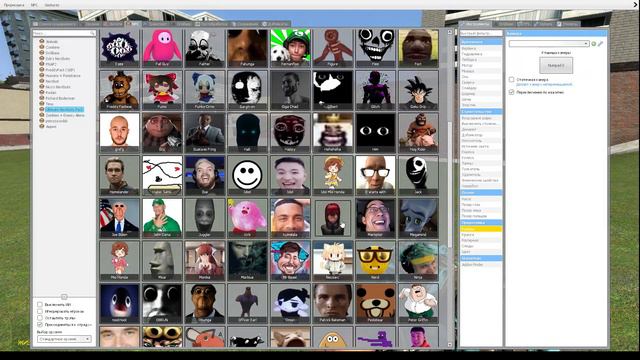Click the Numpad 0 key binding button

556,65
